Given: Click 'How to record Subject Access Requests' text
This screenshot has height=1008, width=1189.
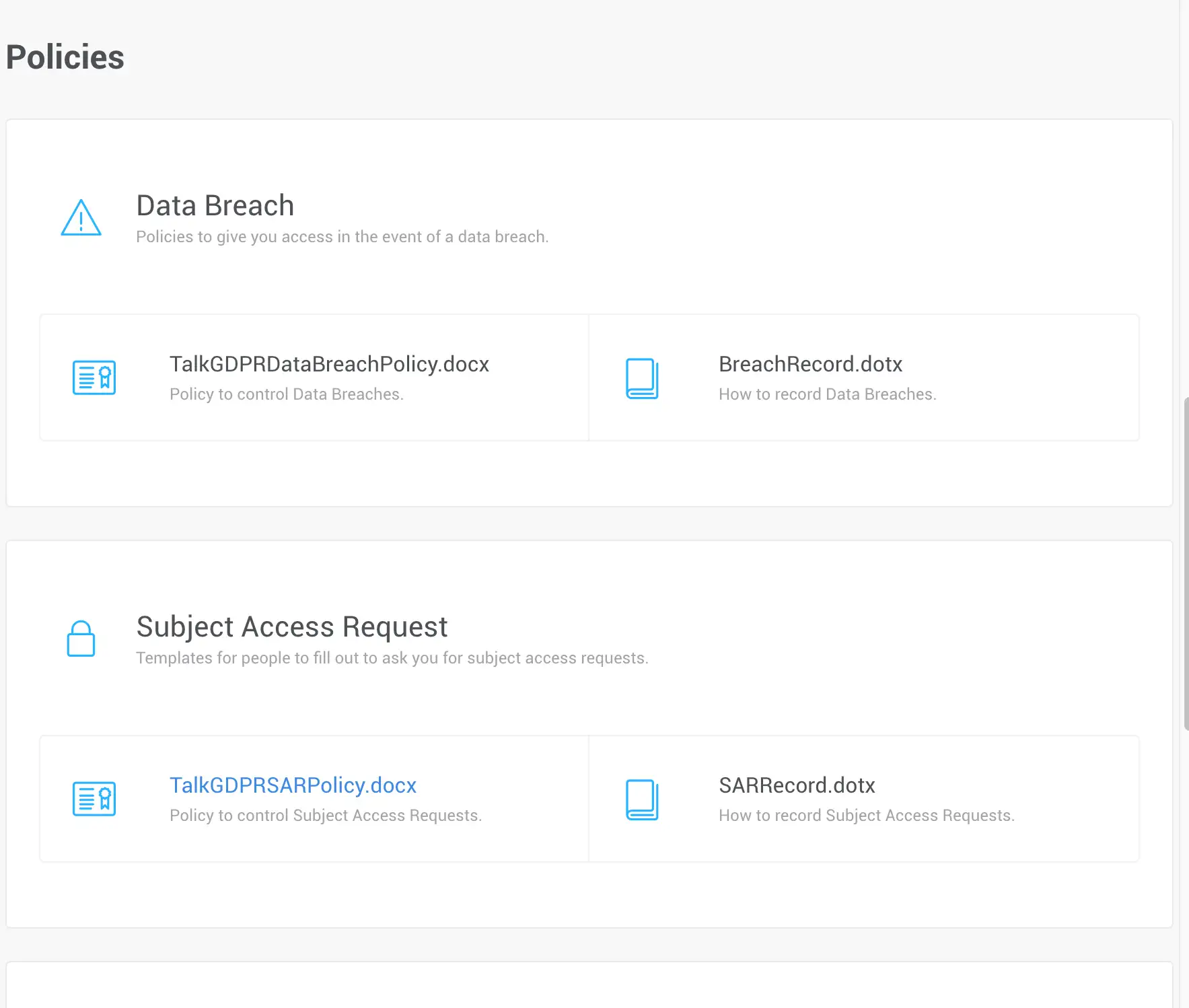Looking at the screenshot, I should coord(866,816).
